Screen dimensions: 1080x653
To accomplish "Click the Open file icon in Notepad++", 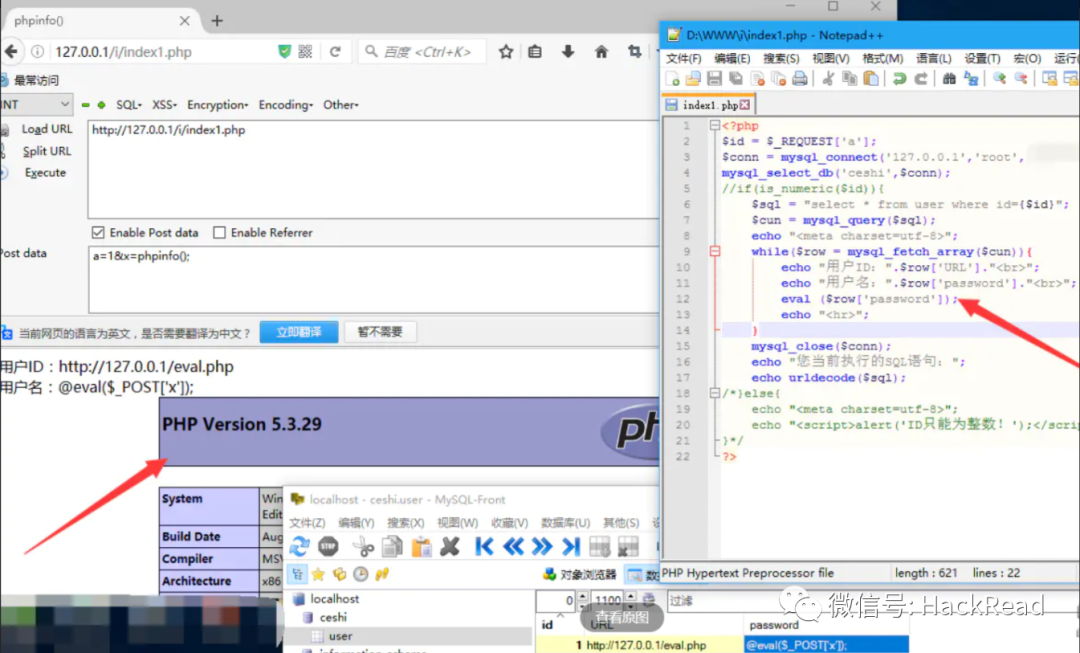I will 694,79.
